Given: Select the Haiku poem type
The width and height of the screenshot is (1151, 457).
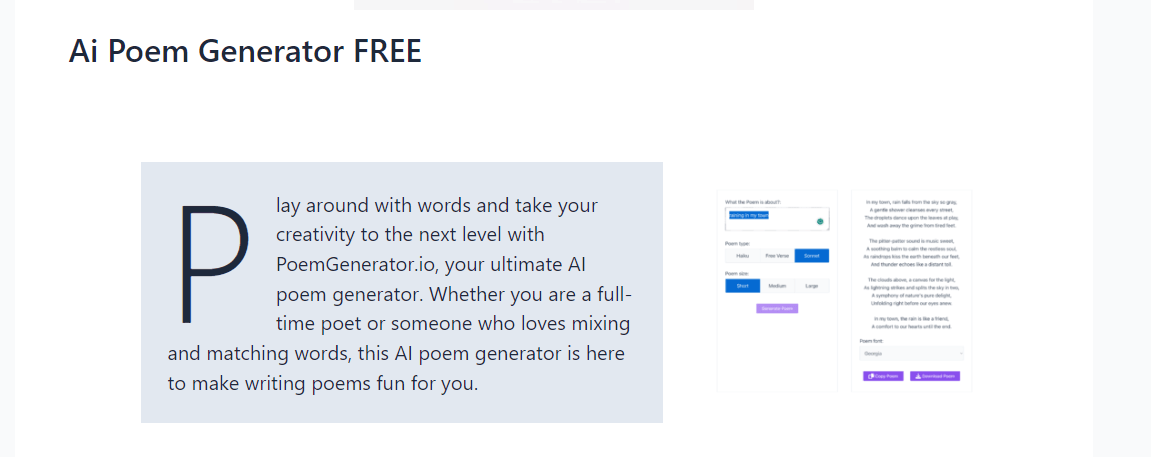Looking at the screenshot, I should [x=742, y=256].
